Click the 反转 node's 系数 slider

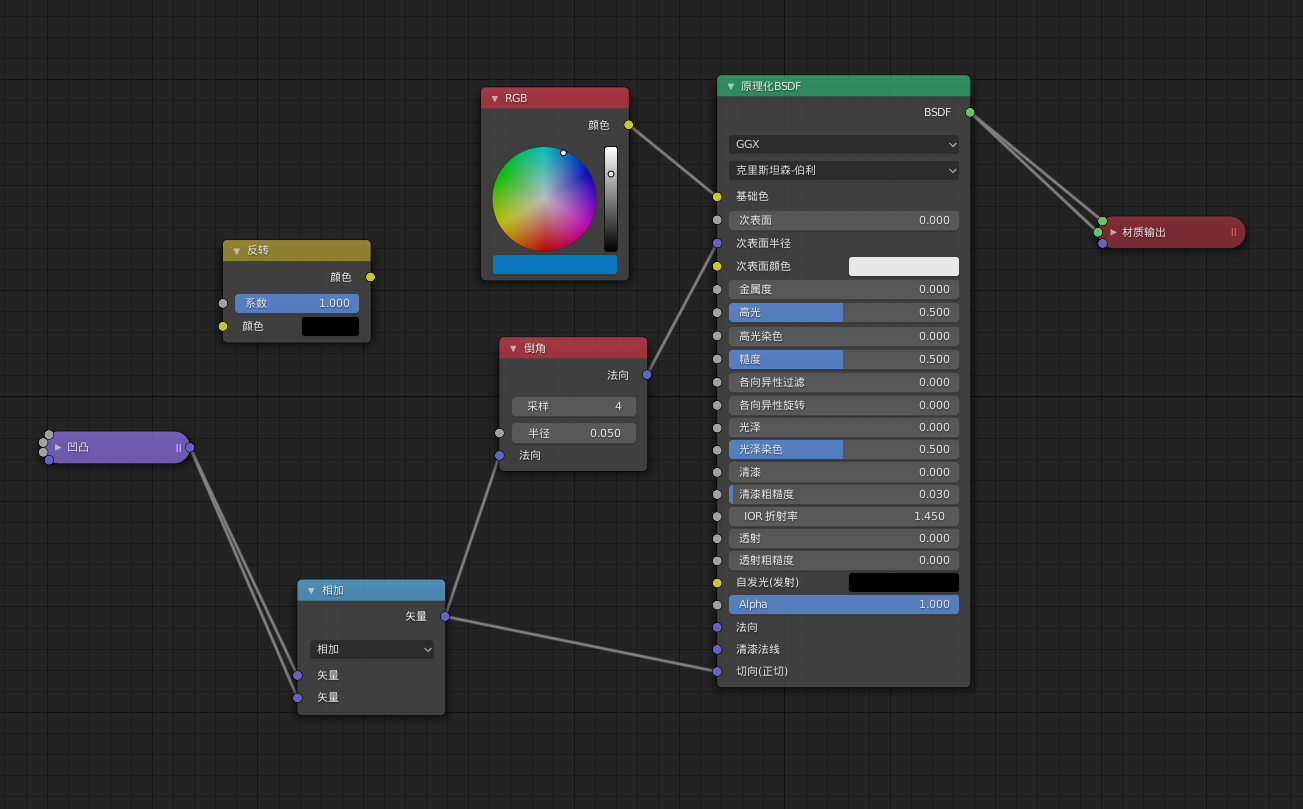[x=296, y=303]
